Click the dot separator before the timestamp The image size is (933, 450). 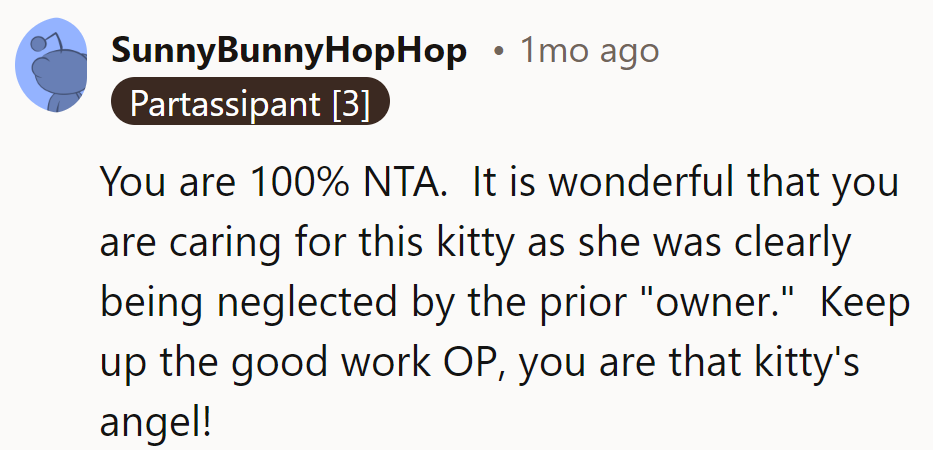[498, 52]
